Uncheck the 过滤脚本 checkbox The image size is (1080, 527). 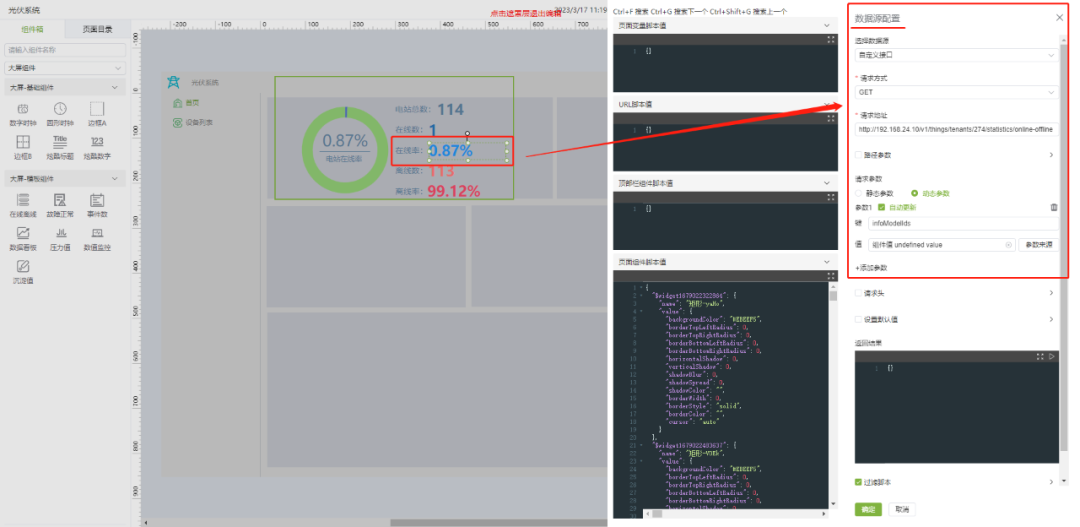pos(858,482)
